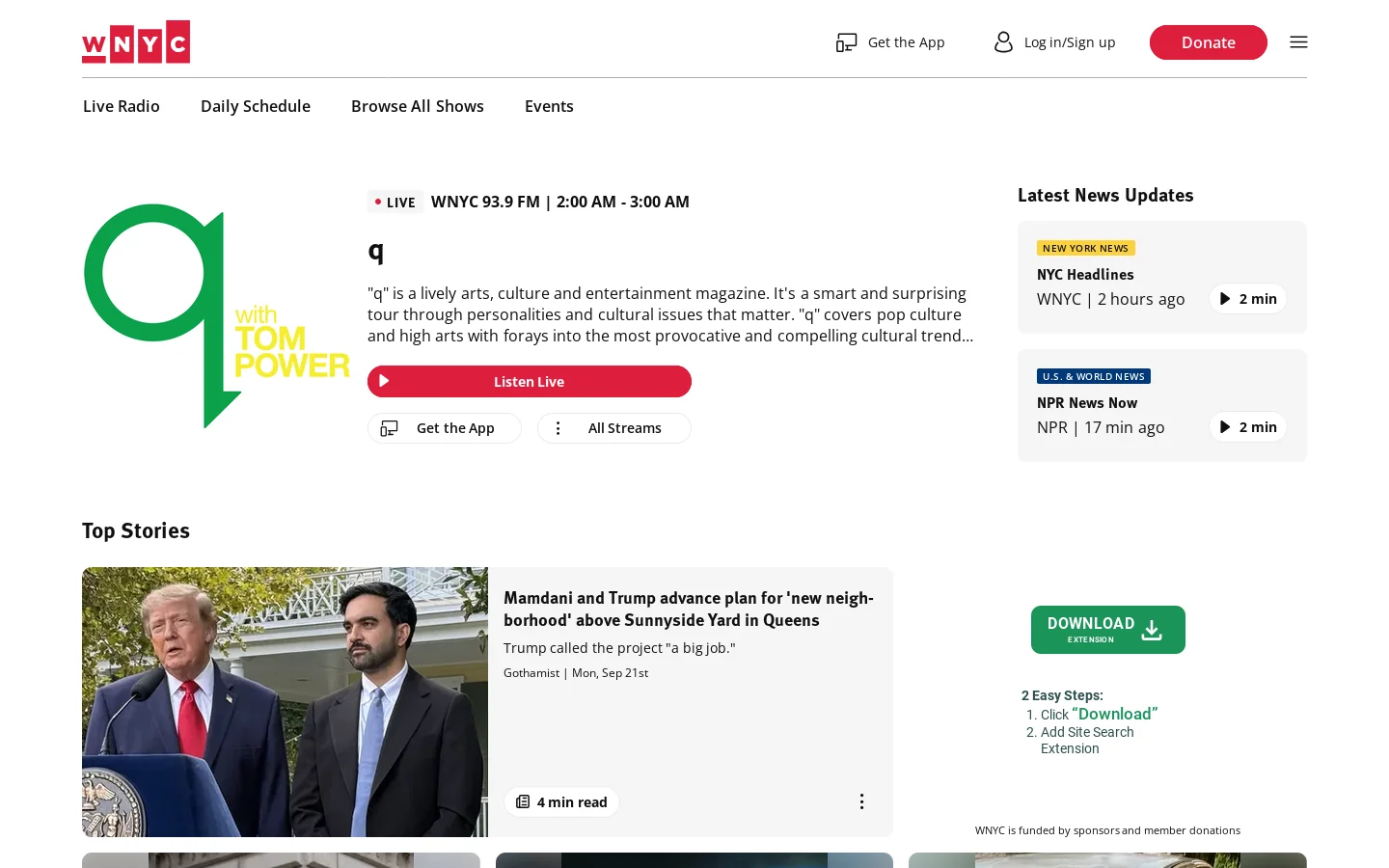Click "Add Site Search Extension" step text
Screen dimensions: 1389x868
click(1087, 741)
